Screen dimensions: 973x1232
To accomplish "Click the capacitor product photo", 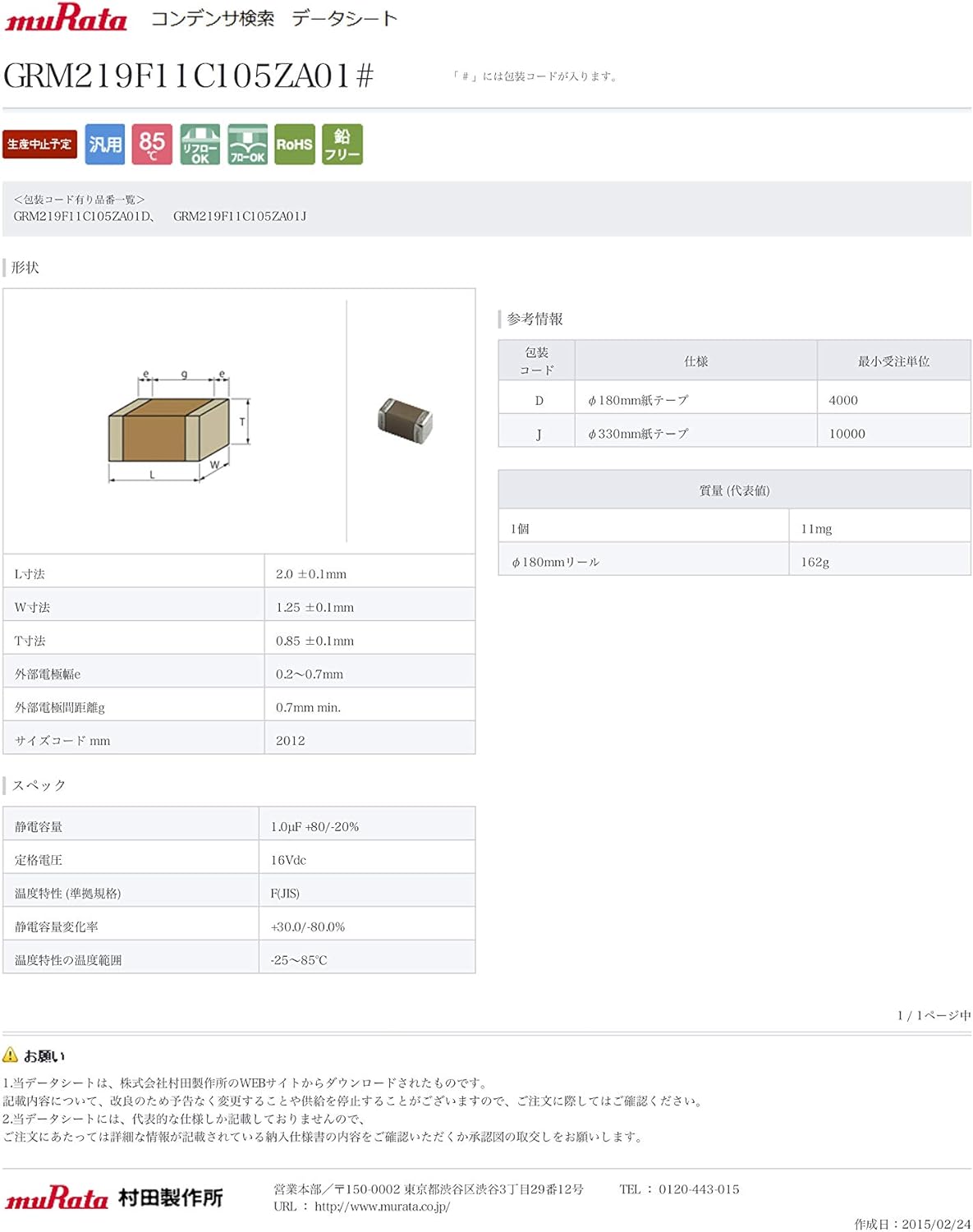I will coord(403,419).
